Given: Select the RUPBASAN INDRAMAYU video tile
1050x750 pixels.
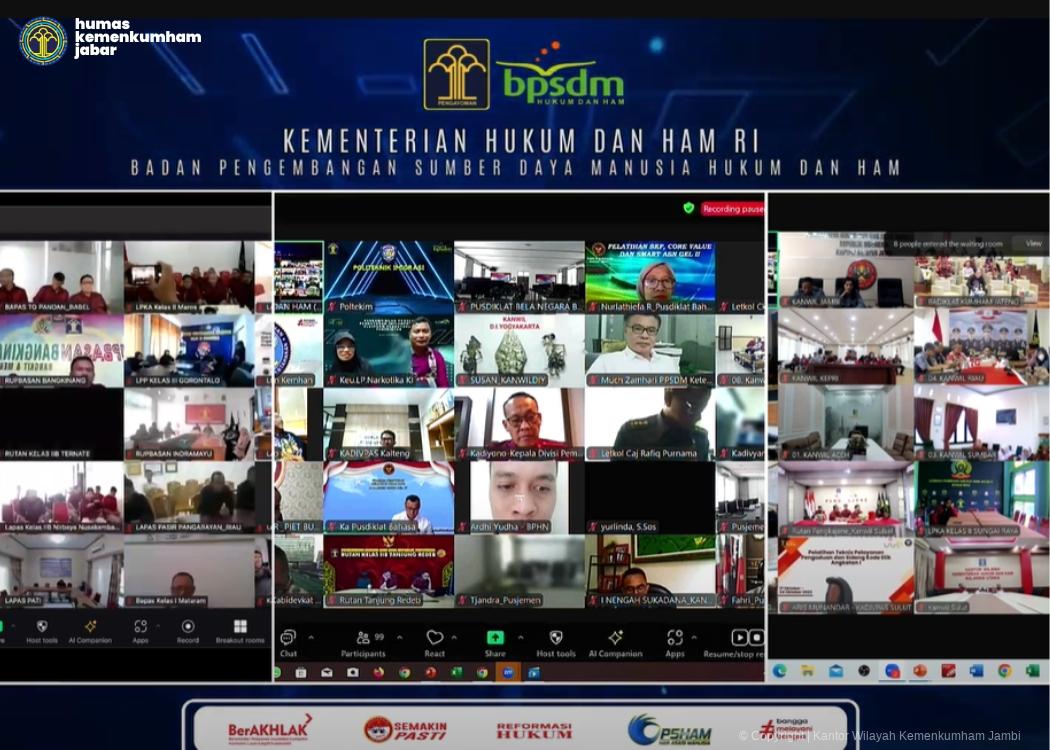Looking at the screenshot, I should [190, 424].
